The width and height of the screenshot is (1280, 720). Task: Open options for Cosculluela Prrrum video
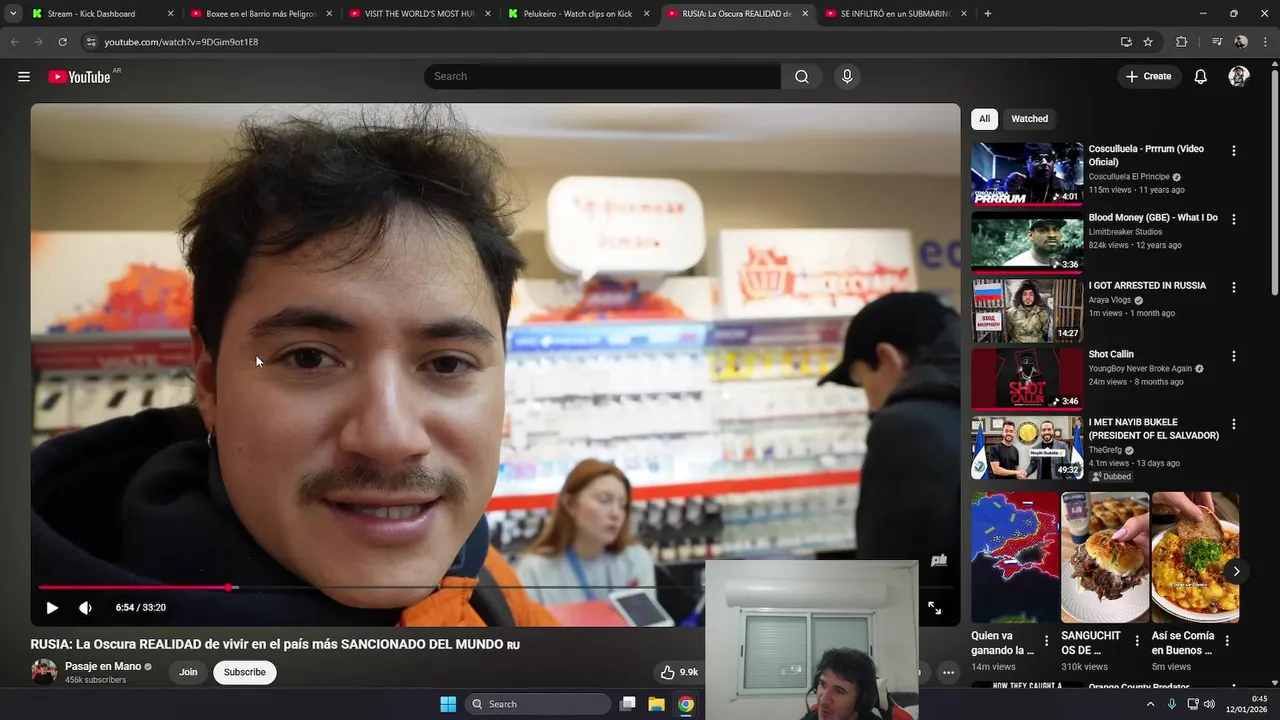pos(1233,151)
